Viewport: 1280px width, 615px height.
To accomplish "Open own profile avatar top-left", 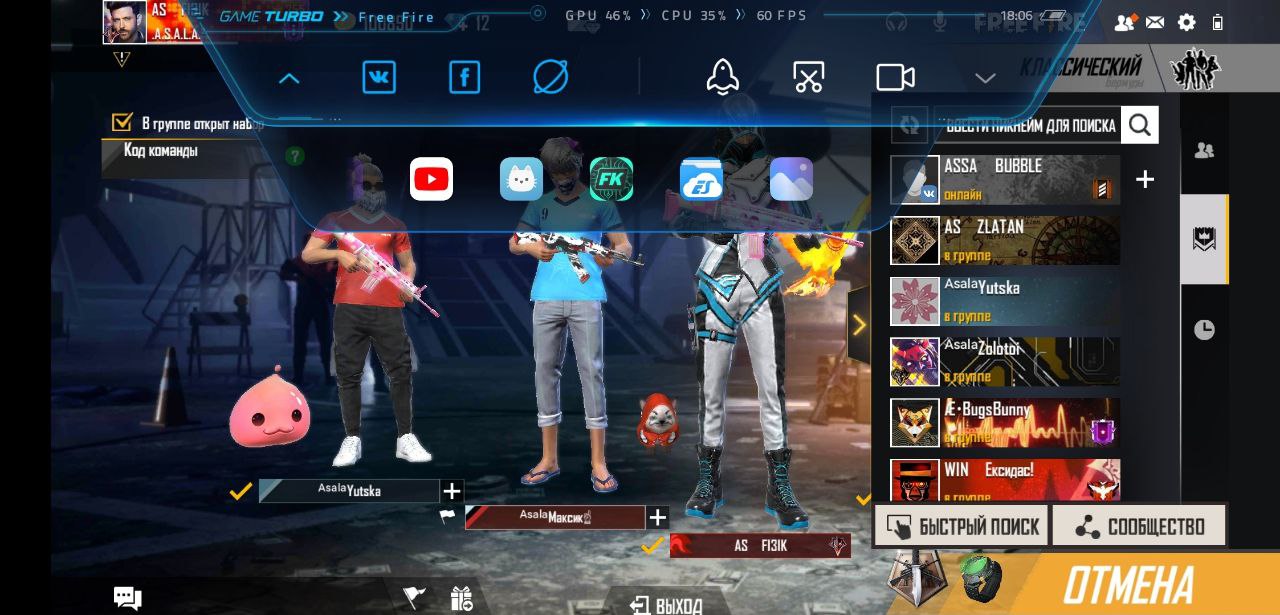I will pos(124,22).
